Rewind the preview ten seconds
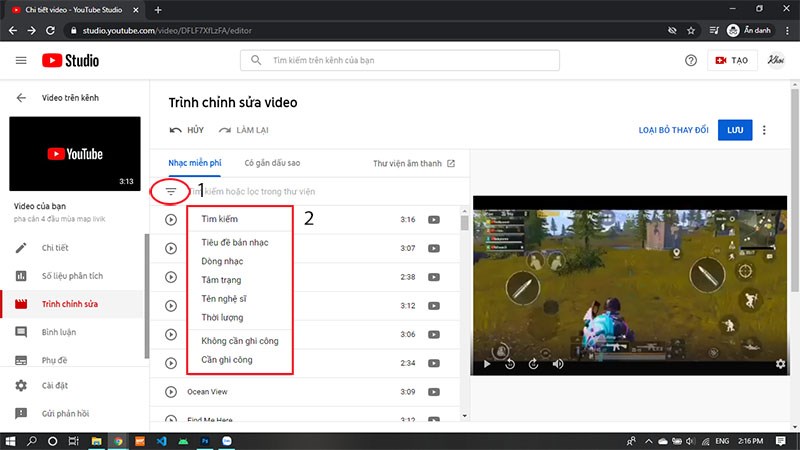 510,364
